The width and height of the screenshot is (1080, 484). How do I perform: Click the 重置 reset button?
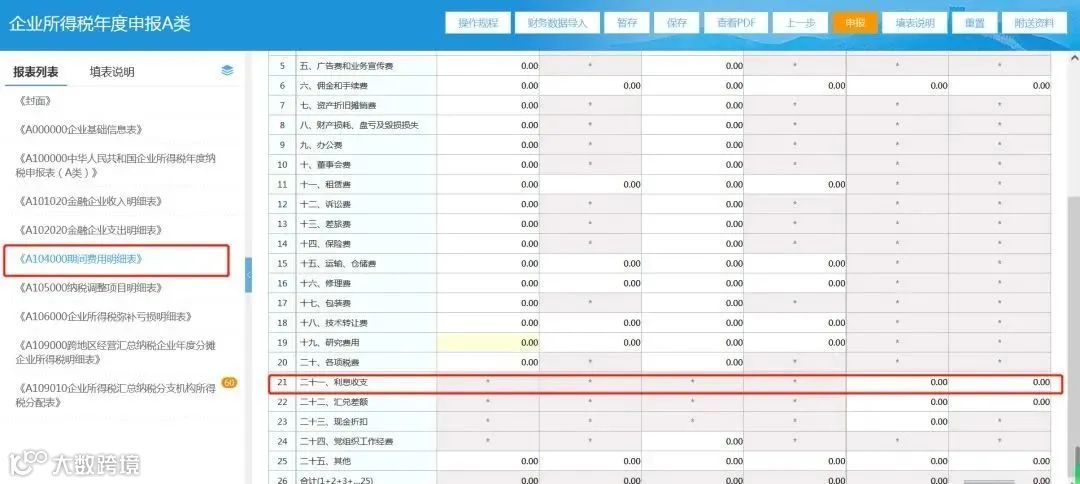(975, 23)
